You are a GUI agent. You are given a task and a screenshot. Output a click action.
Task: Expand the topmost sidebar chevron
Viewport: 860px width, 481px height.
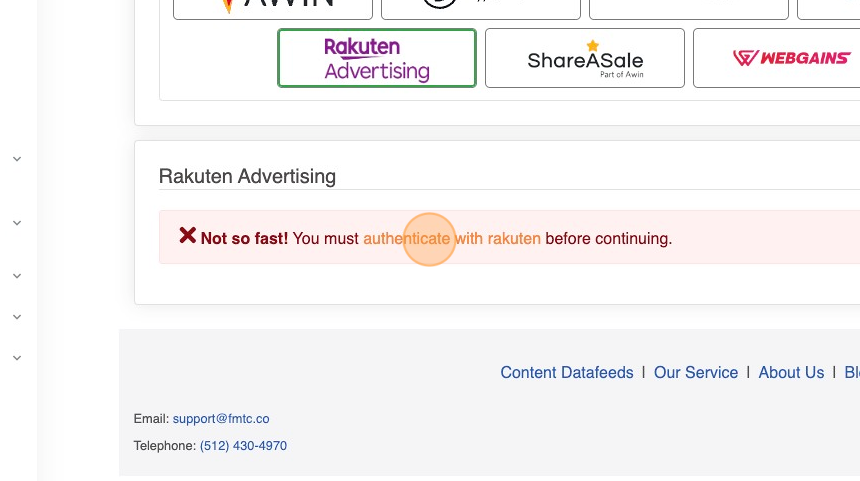coord(17,159)
